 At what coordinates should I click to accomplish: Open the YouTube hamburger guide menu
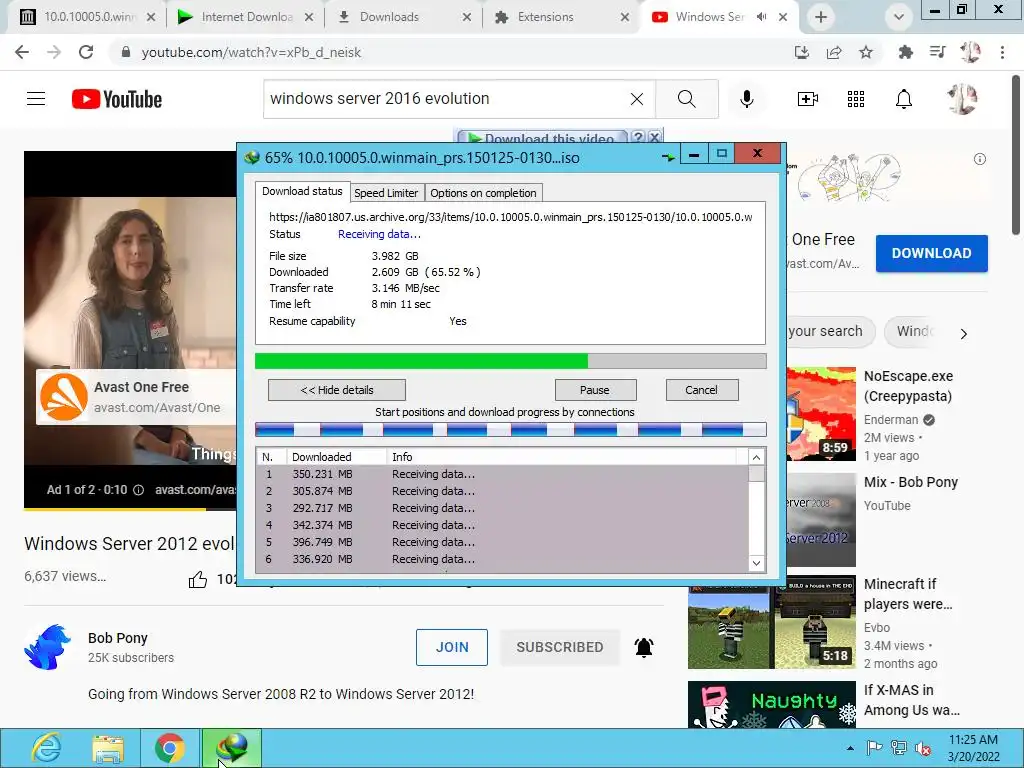tap(36, 99)
